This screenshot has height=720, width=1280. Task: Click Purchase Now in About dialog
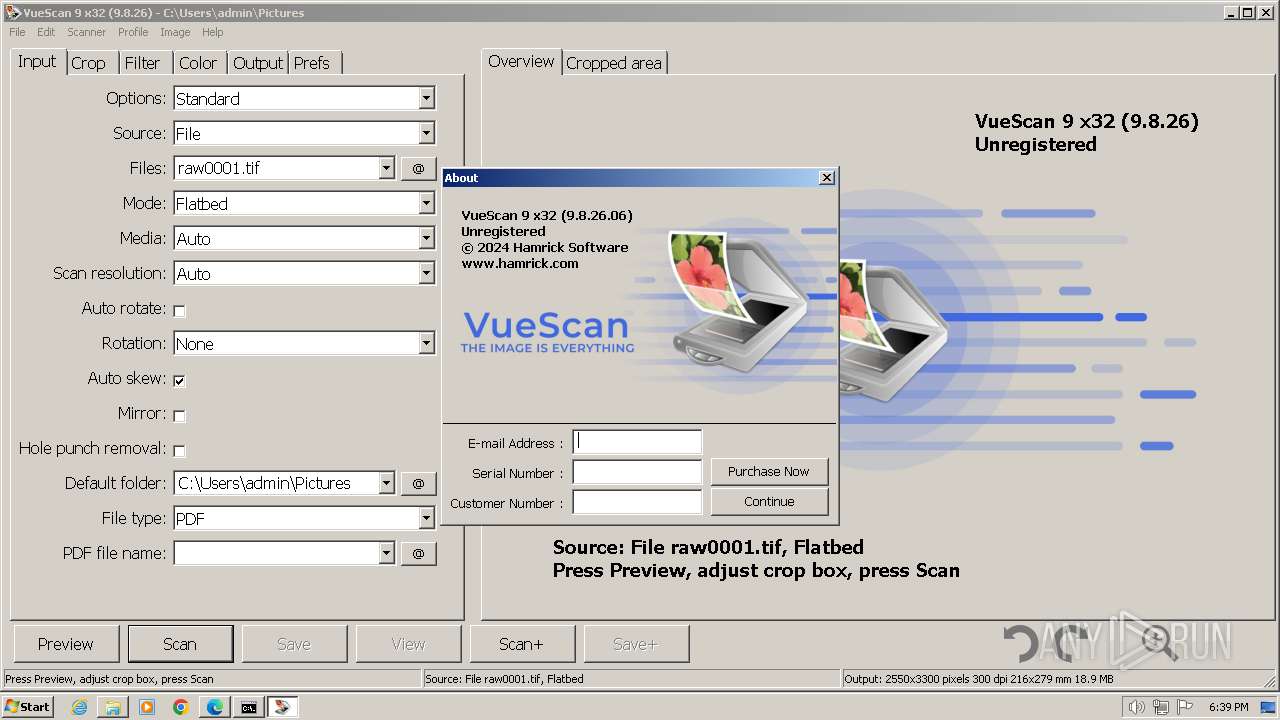[x=769, y=471]
